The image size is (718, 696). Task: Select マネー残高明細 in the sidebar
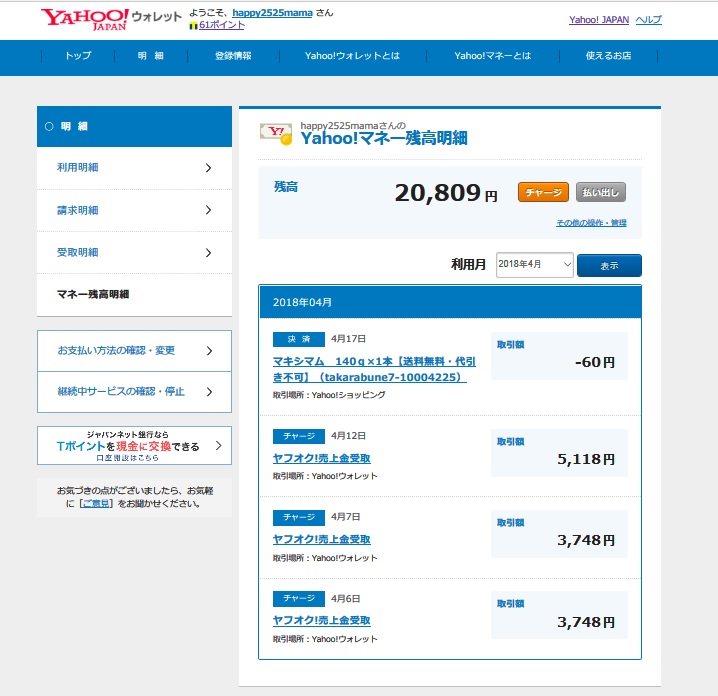[x=134, y=294]
